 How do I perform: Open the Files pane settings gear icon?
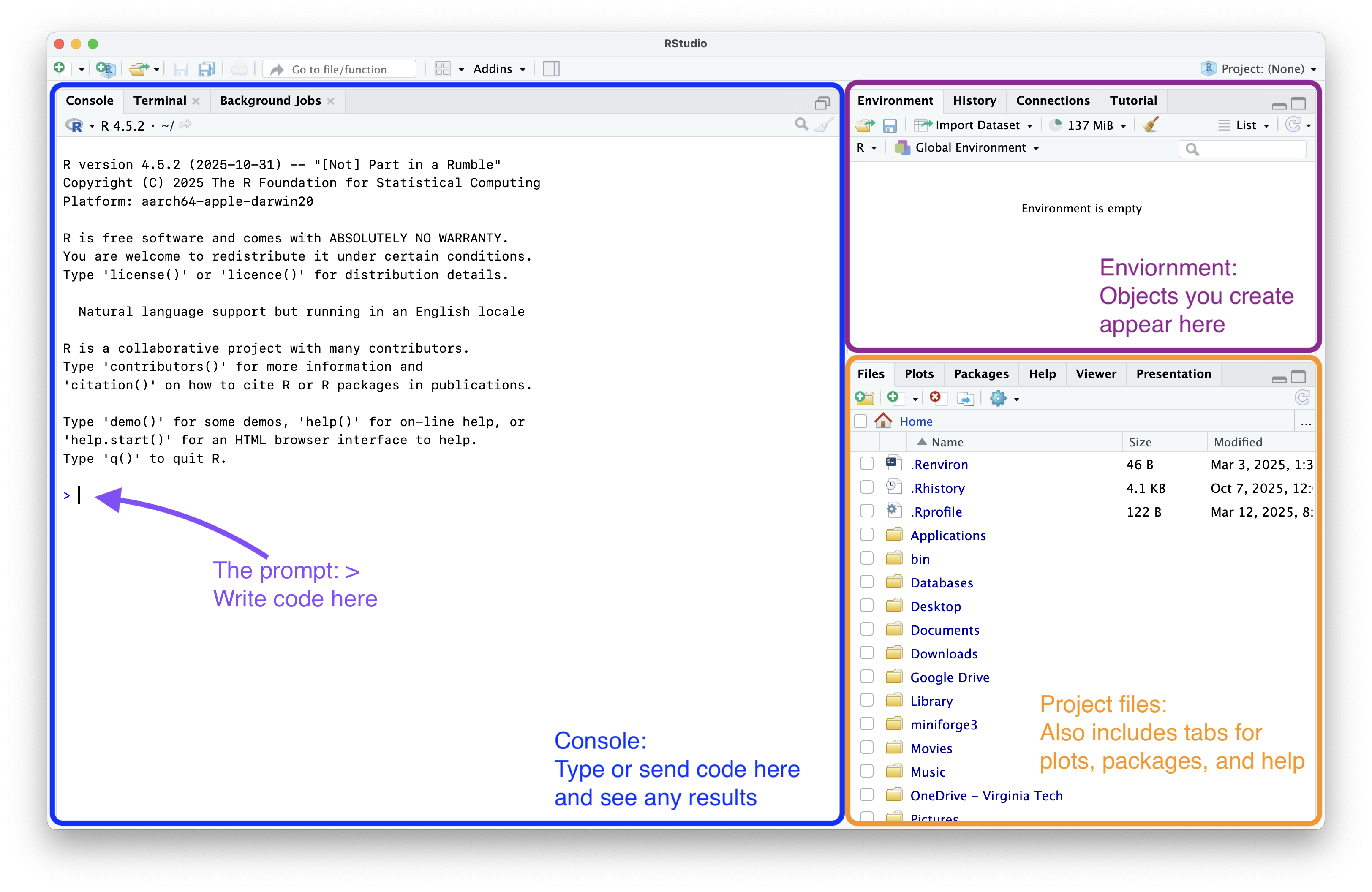[999, 397]
